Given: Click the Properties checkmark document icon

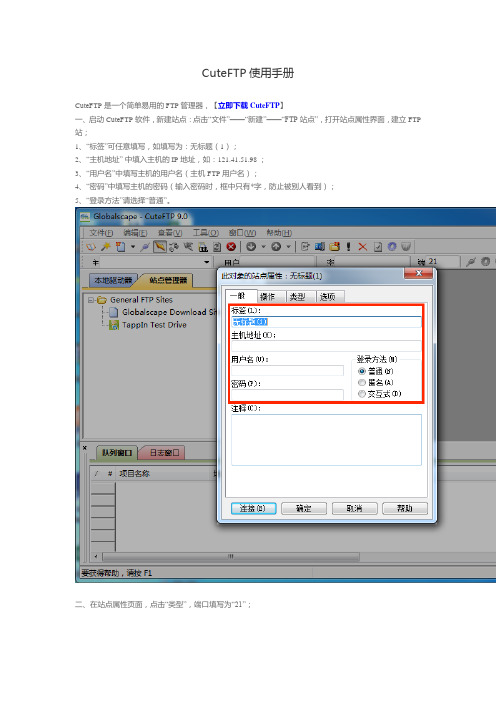Looking at the screenshot, I should 377,246.
